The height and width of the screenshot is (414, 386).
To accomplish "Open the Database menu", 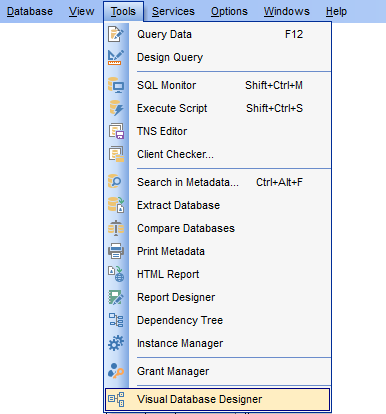I will tap(30, 11).
